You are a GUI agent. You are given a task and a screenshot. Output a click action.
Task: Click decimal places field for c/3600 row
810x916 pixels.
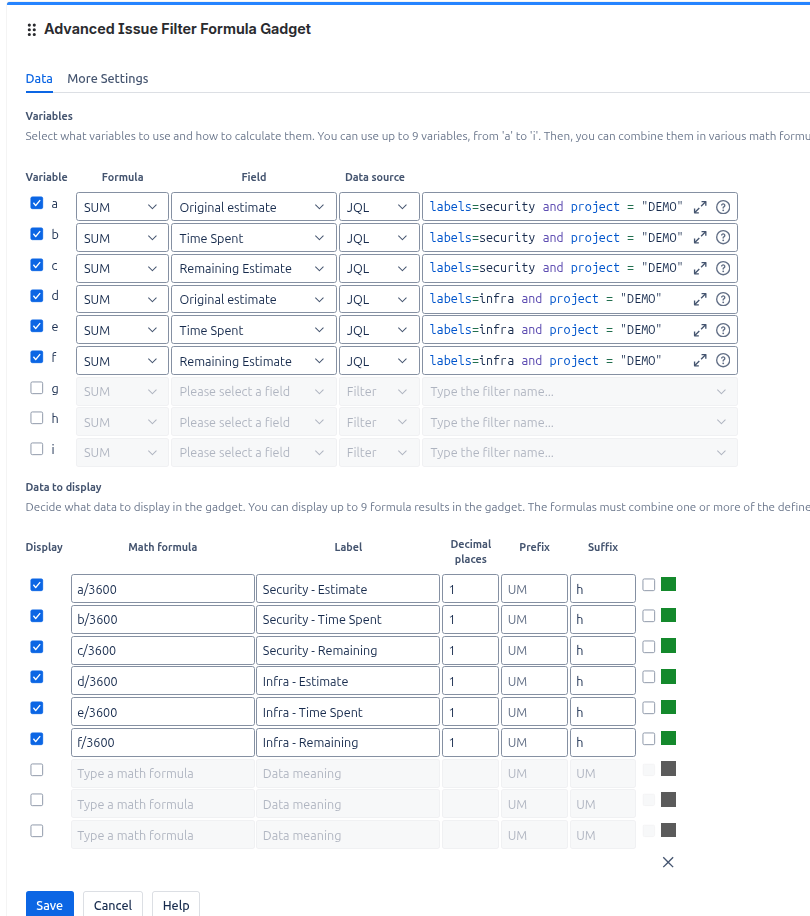(470, 651)
